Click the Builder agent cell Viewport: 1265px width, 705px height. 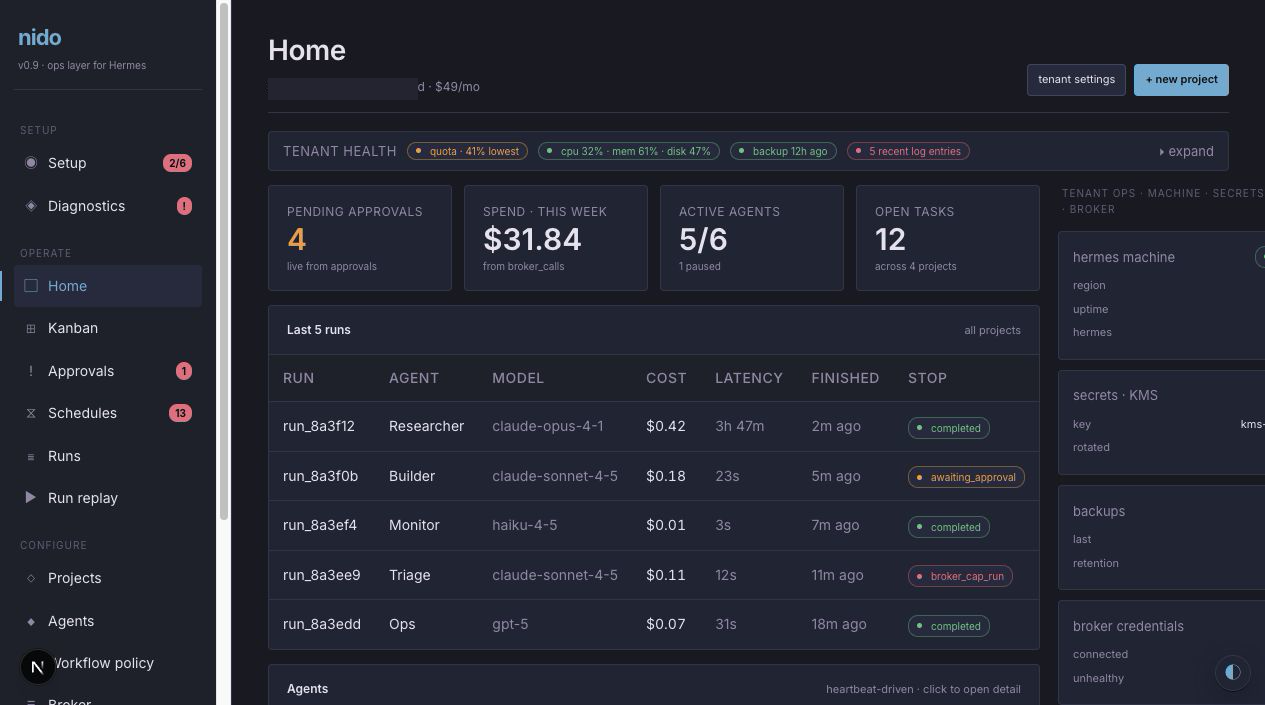pyautogui.click(x=412, y=476)
